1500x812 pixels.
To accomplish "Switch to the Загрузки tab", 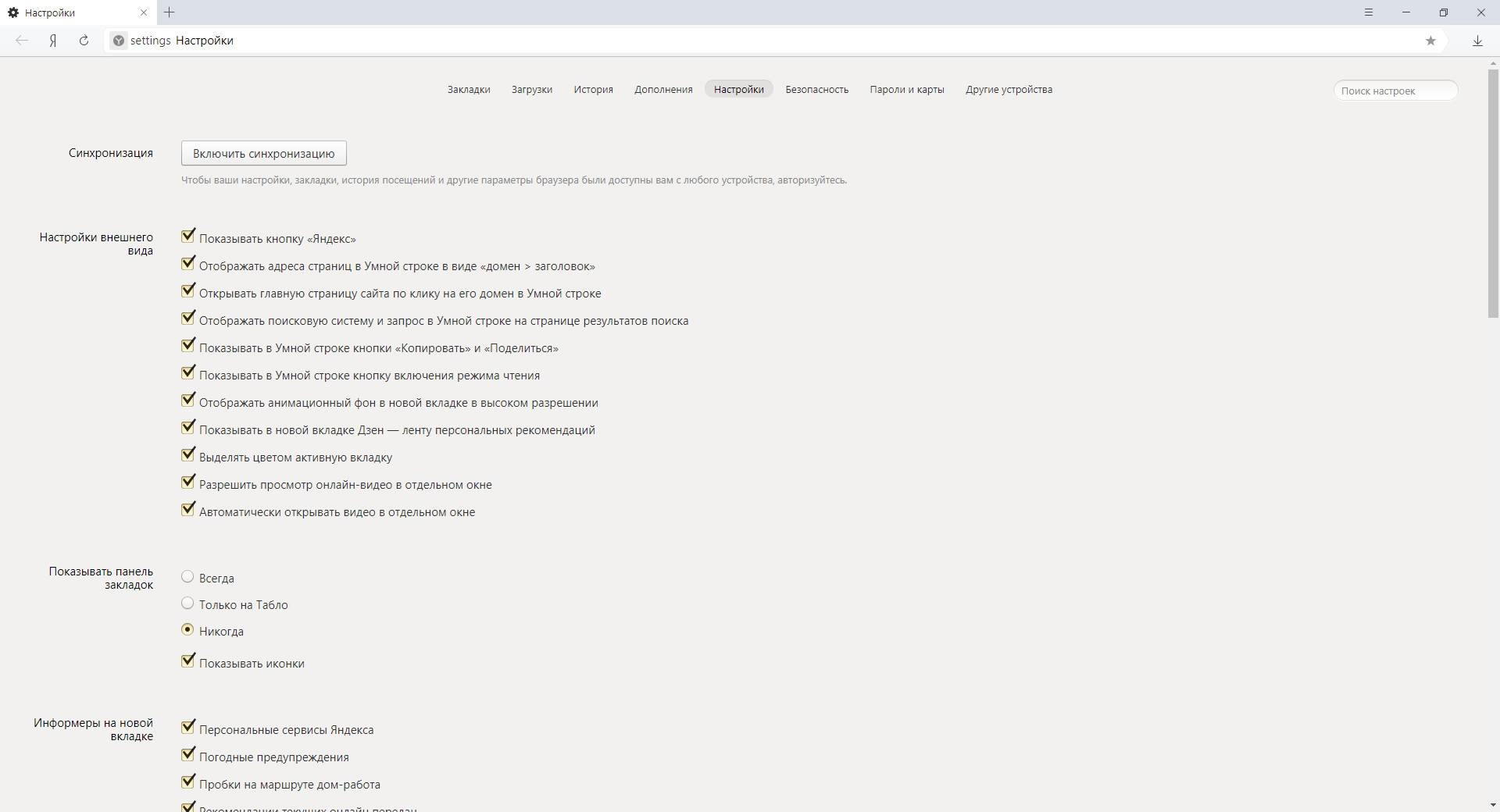I will click(532, 89).
